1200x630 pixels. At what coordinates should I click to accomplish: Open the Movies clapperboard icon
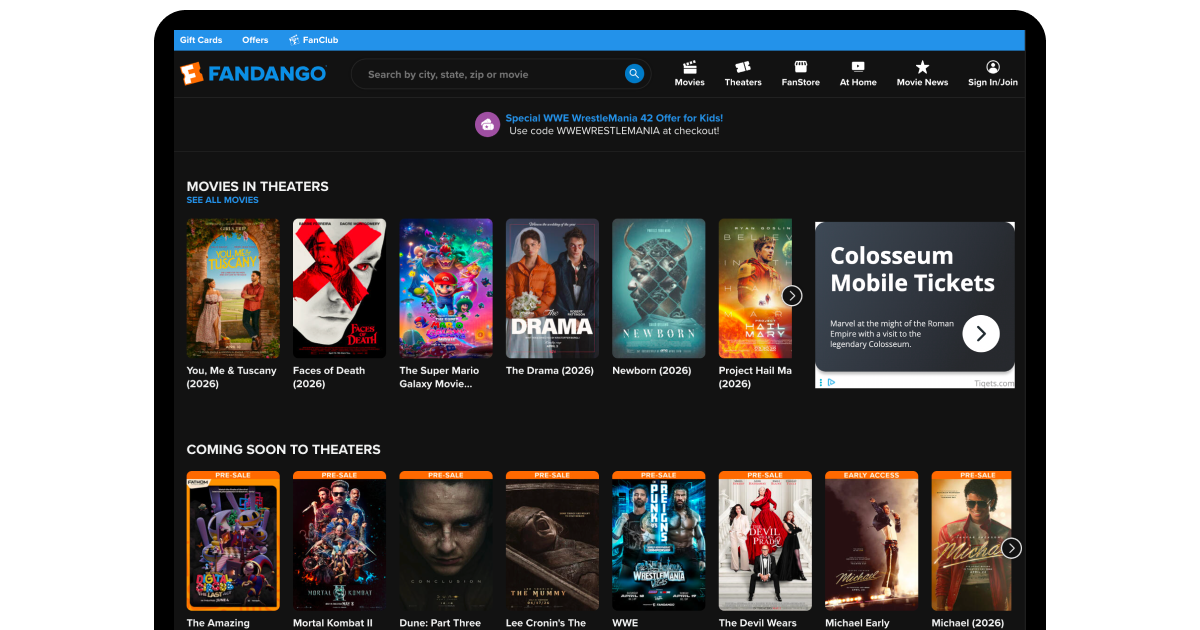689,67
